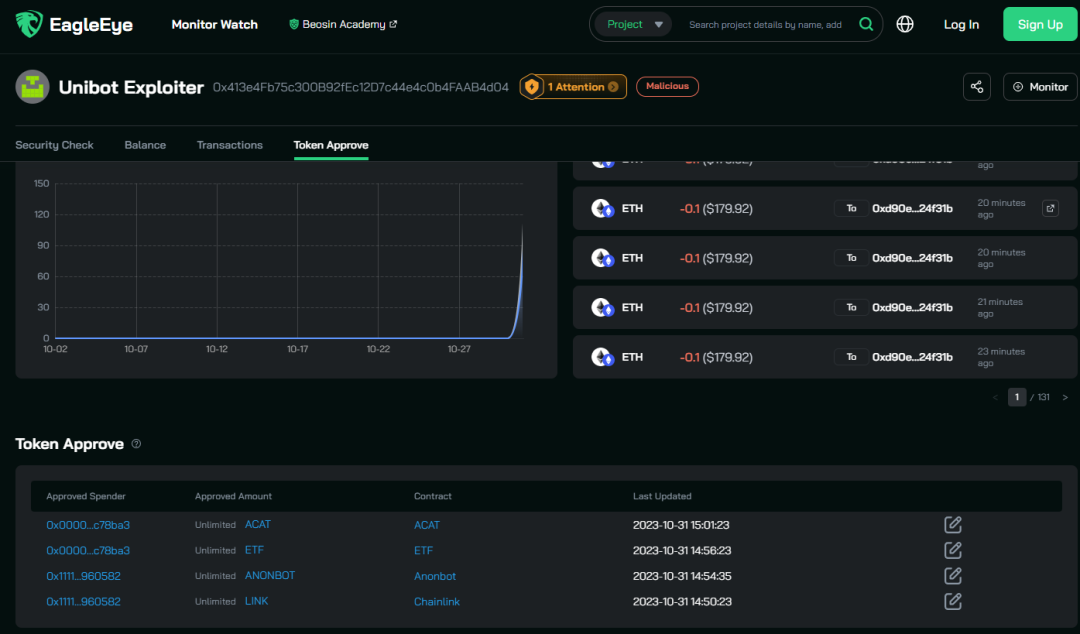Click edit icon for Anonbot approval
The image size is (1080, 634).
[953, 576]
